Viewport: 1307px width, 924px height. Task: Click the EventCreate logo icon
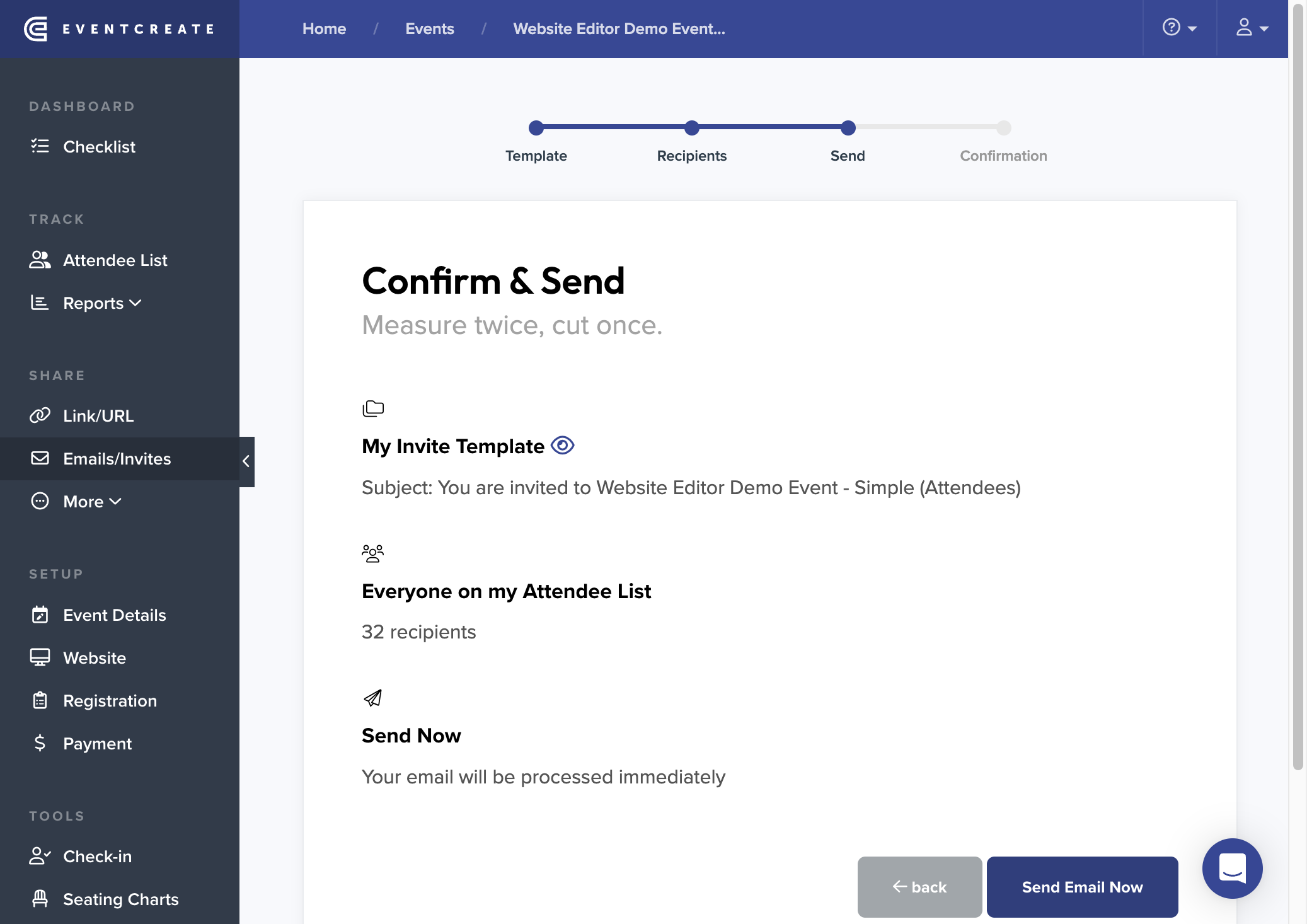(36, 29)
